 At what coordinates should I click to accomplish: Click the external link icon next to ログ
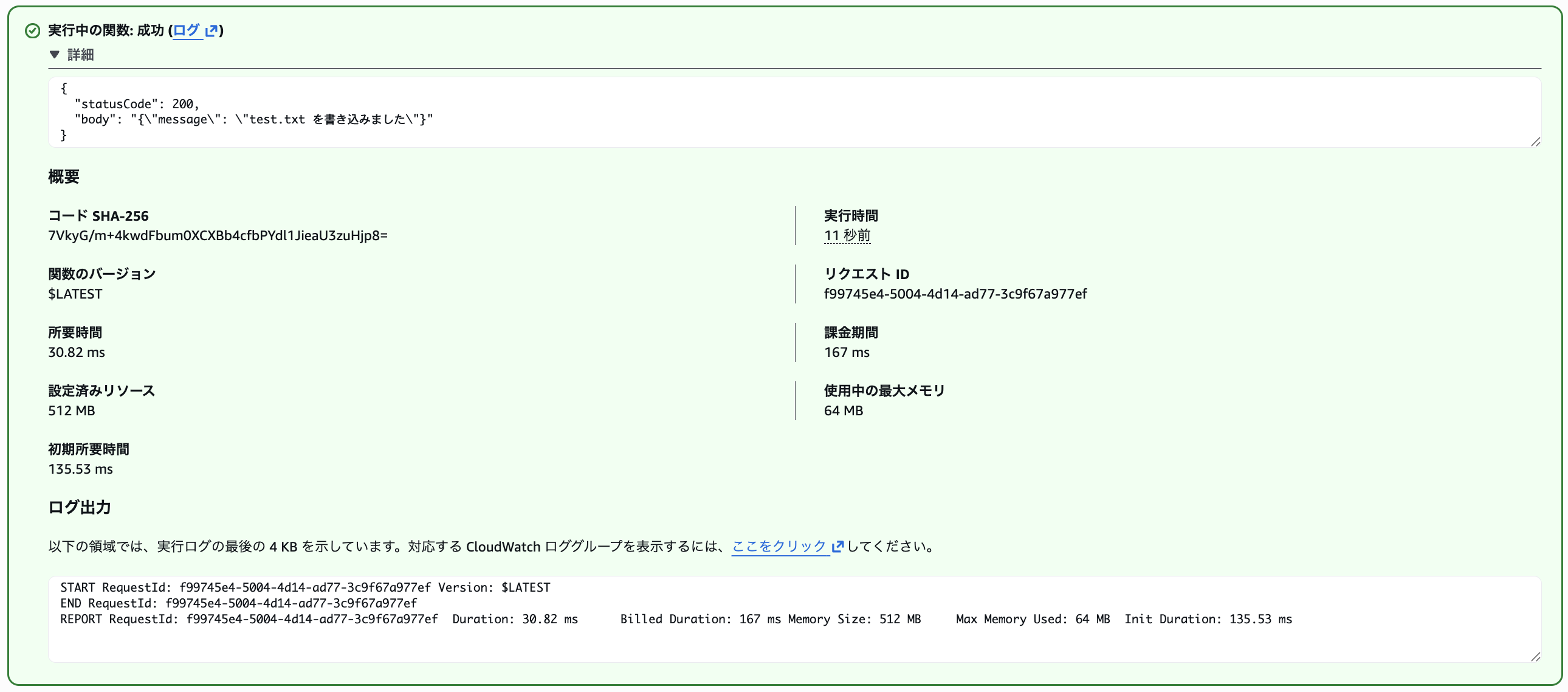point(212,30)
